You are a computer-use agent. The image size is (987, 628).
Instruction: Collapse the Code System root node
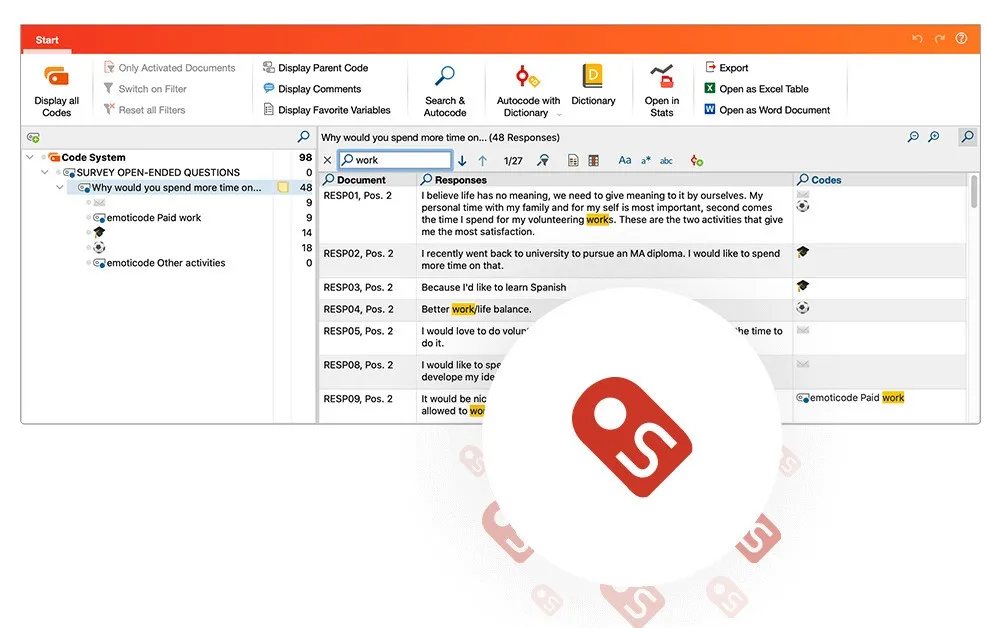(30, 157)
